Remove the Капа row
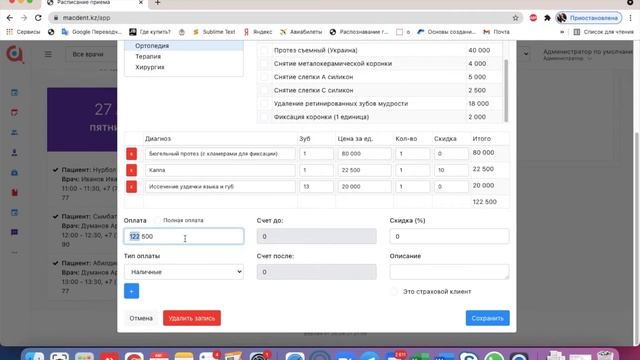 pyautogui.click(x=131, y=170)
